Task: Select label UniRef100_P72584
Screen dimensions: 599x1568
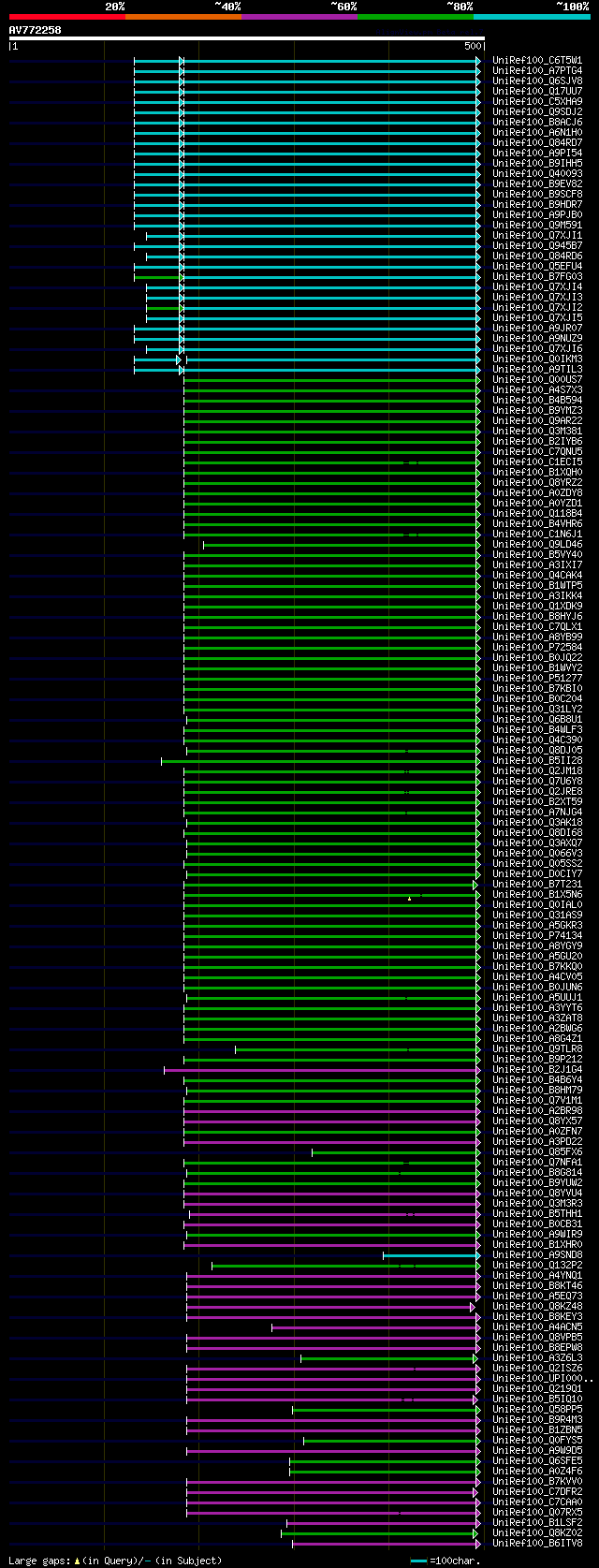Action: coord(537,647)
